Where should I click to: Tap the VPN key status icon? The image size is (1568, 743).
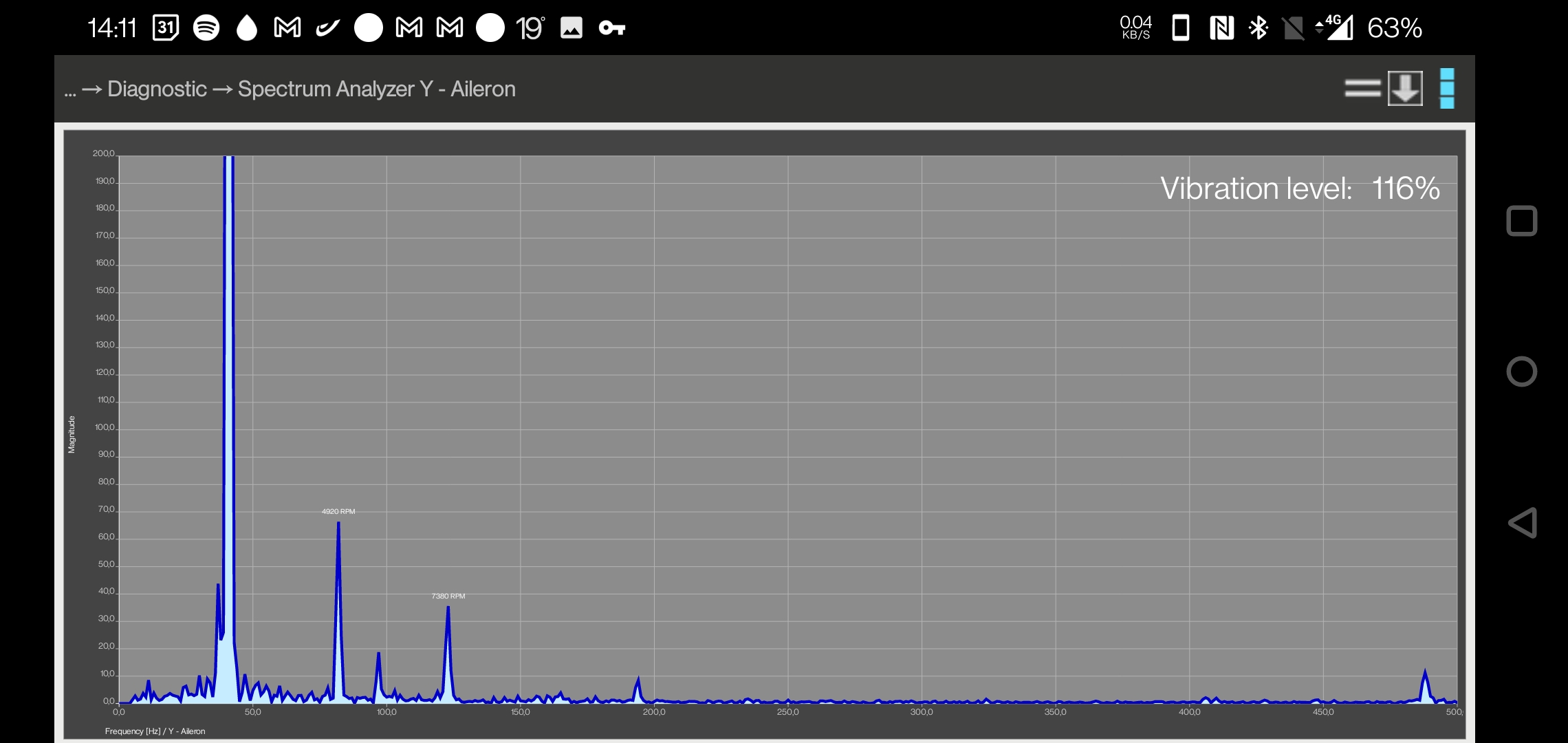[611, 28]
